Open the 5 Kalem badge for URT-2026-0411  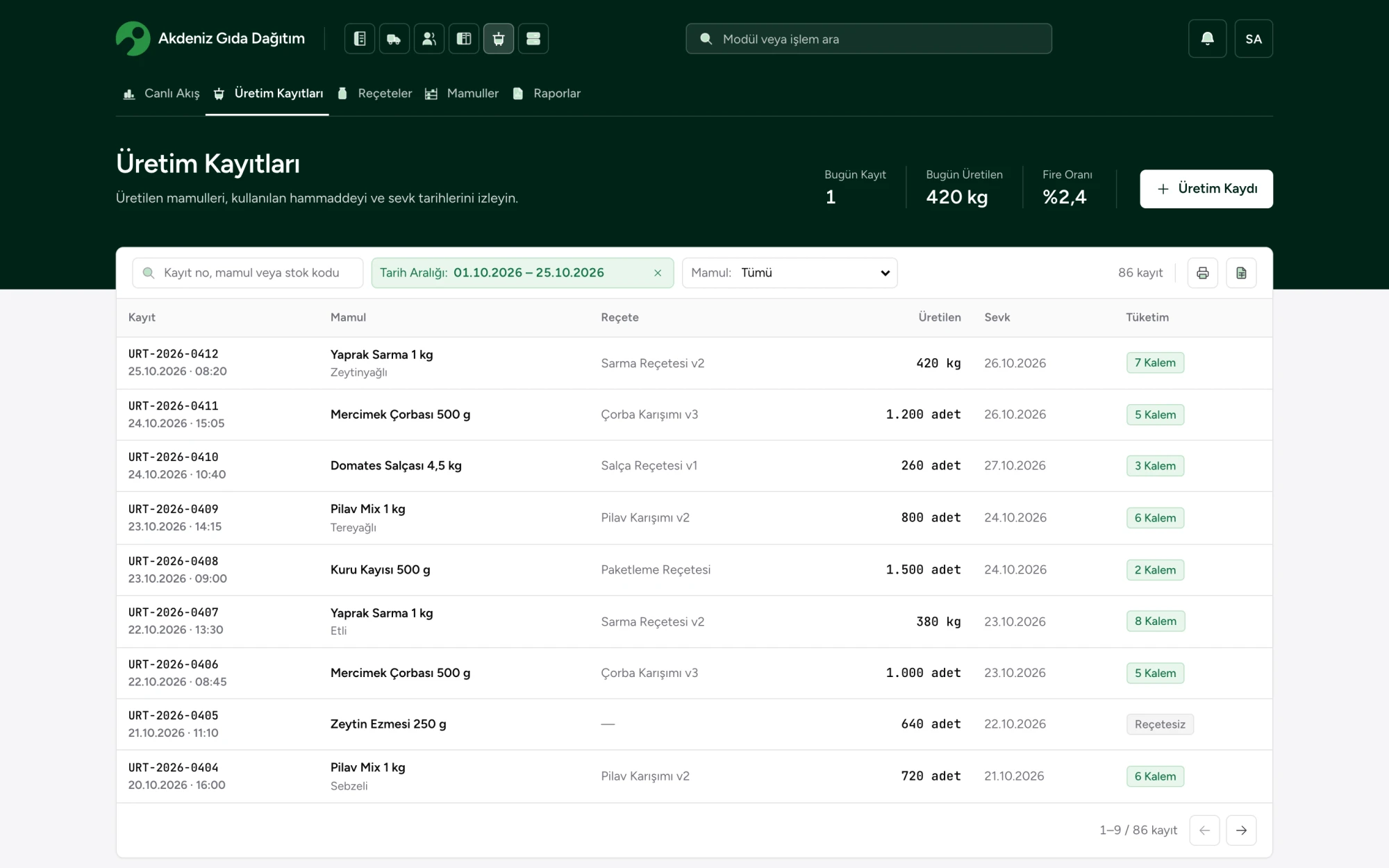1155,415
